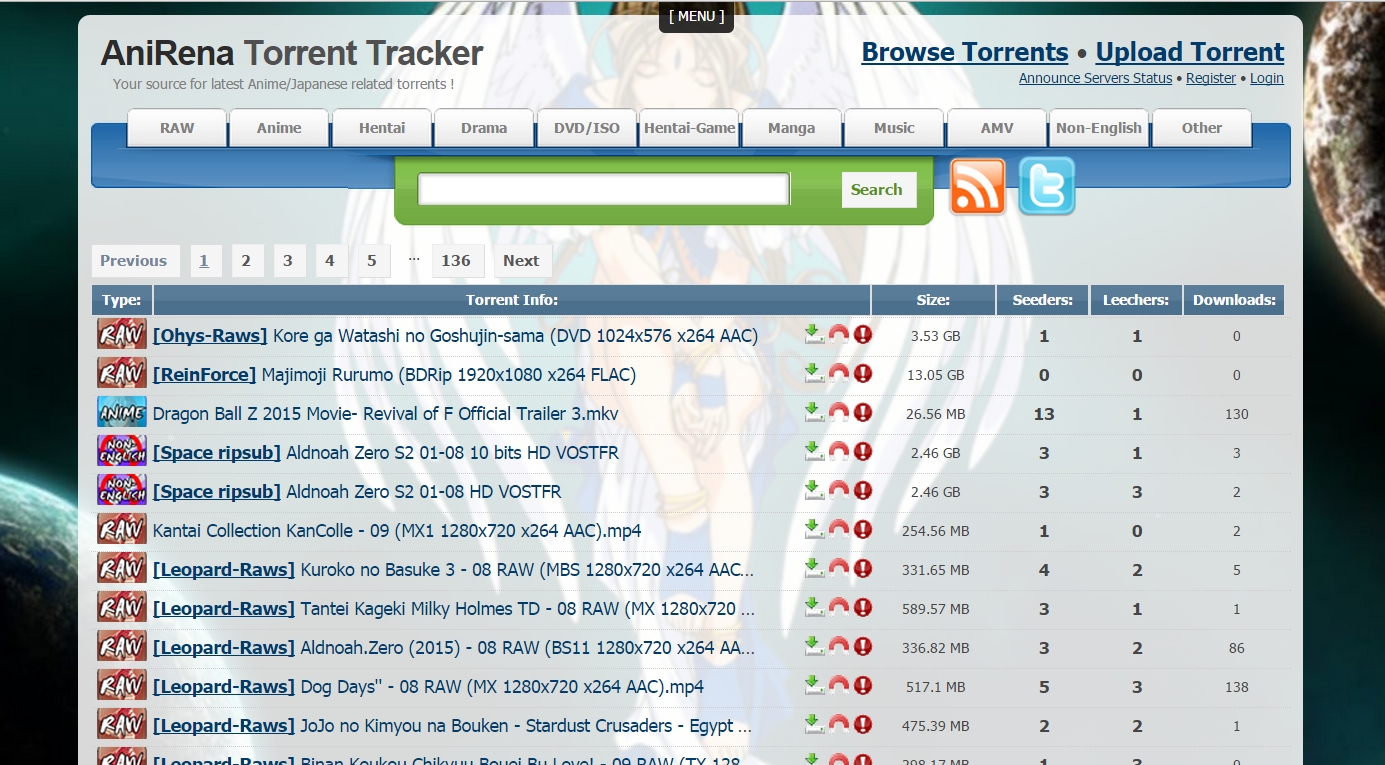Click the Previous page button
The image size is (1385, 765).
click(134, 261)
